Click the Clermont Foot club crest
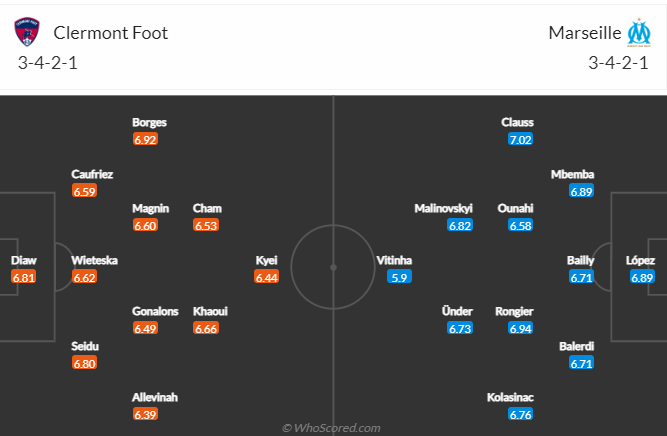The width and height of the screenshot is (667, 436). pyautogui.click(x=27, y=32)
